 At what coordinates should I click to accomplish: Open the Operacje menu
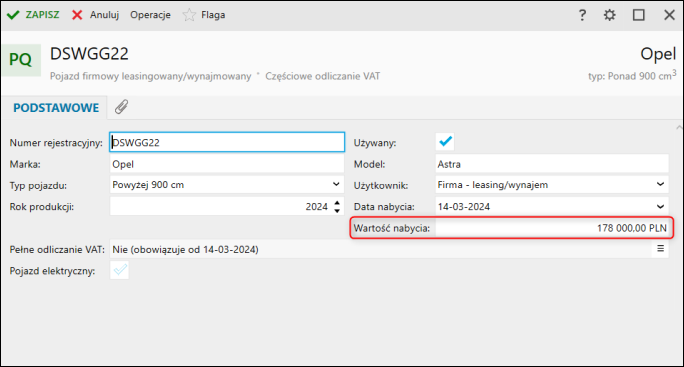(150, 15)
